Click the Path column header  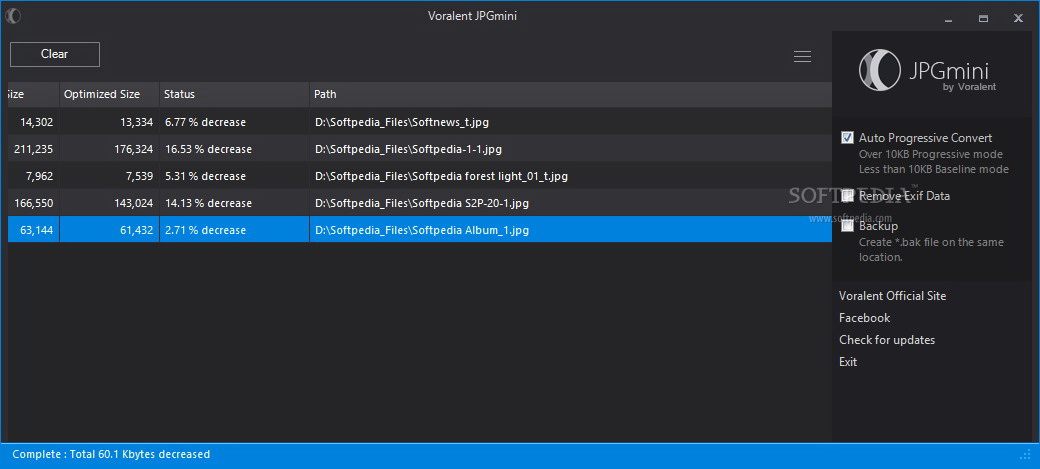326,95
